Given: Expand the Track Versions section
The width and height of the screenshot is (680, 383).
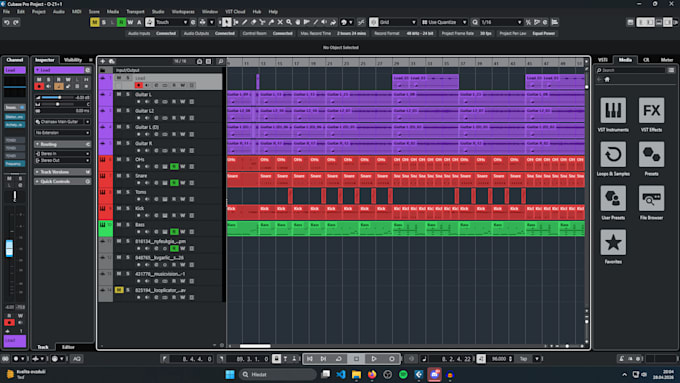Looking at the screenshot, I should [62, 172].
